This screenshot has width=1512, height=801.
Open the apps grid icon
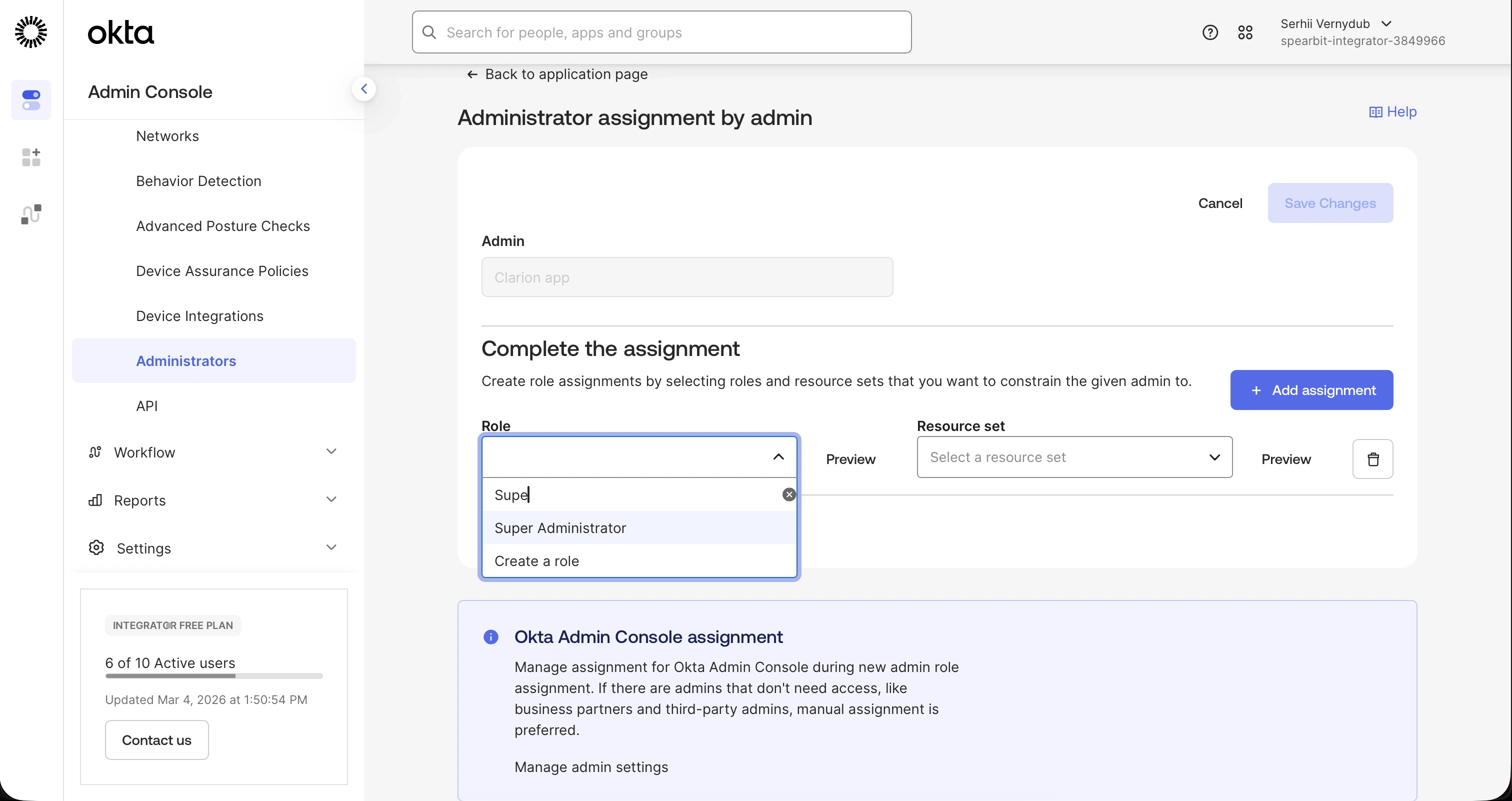[1245, 32]
